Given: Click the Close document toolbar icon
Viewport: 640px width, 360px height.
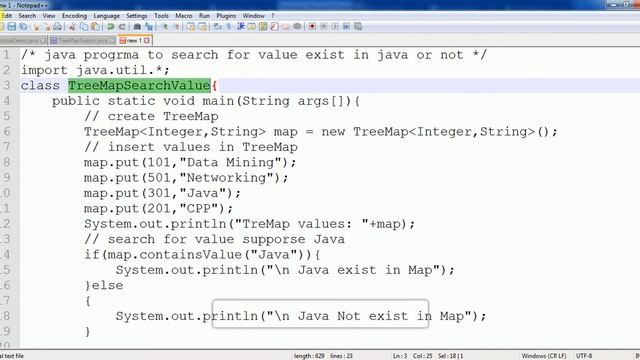Looking at the screenshot, I should 36,27.
